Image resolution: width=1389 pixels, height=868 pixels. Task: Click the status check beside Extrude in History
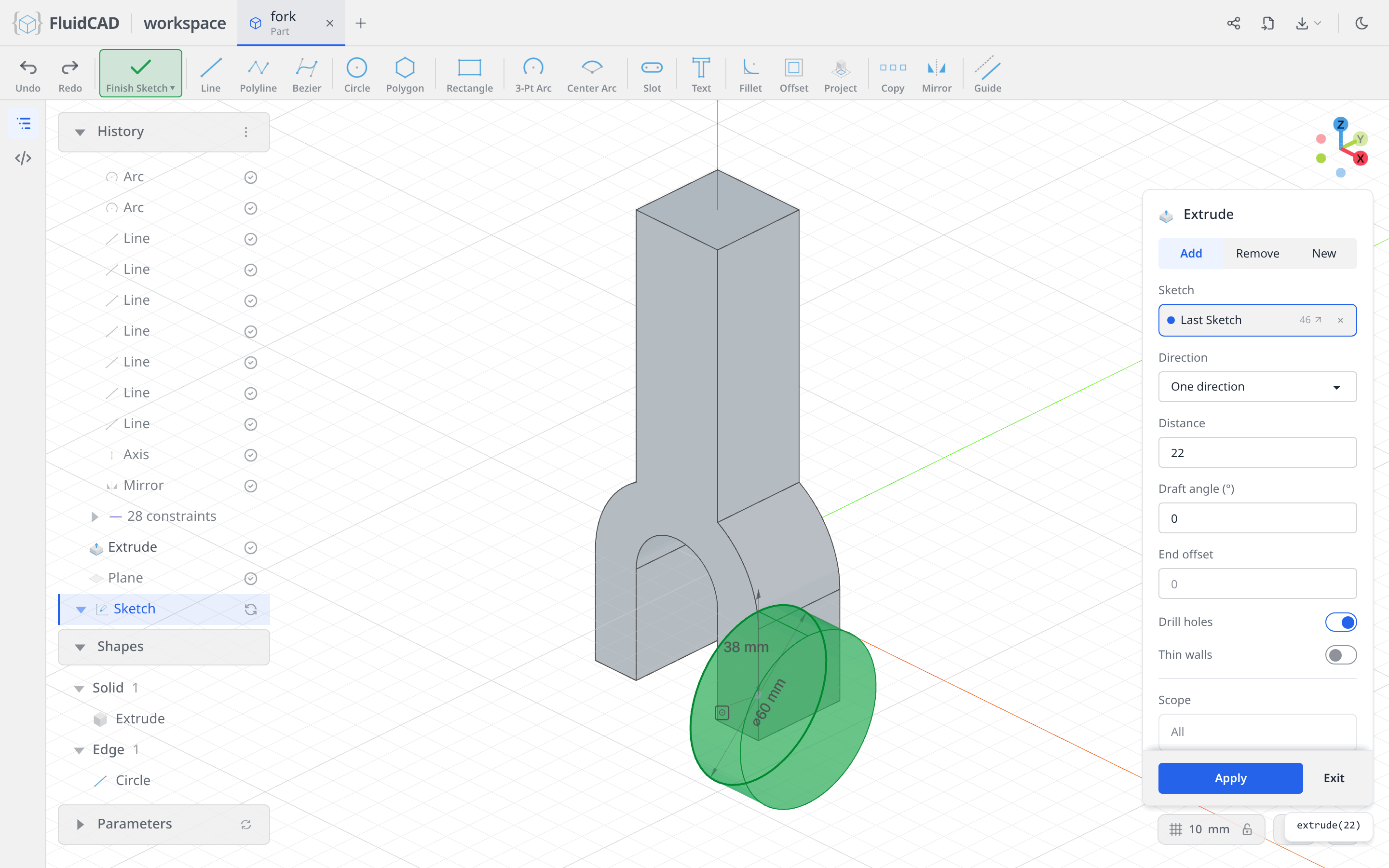250,548
